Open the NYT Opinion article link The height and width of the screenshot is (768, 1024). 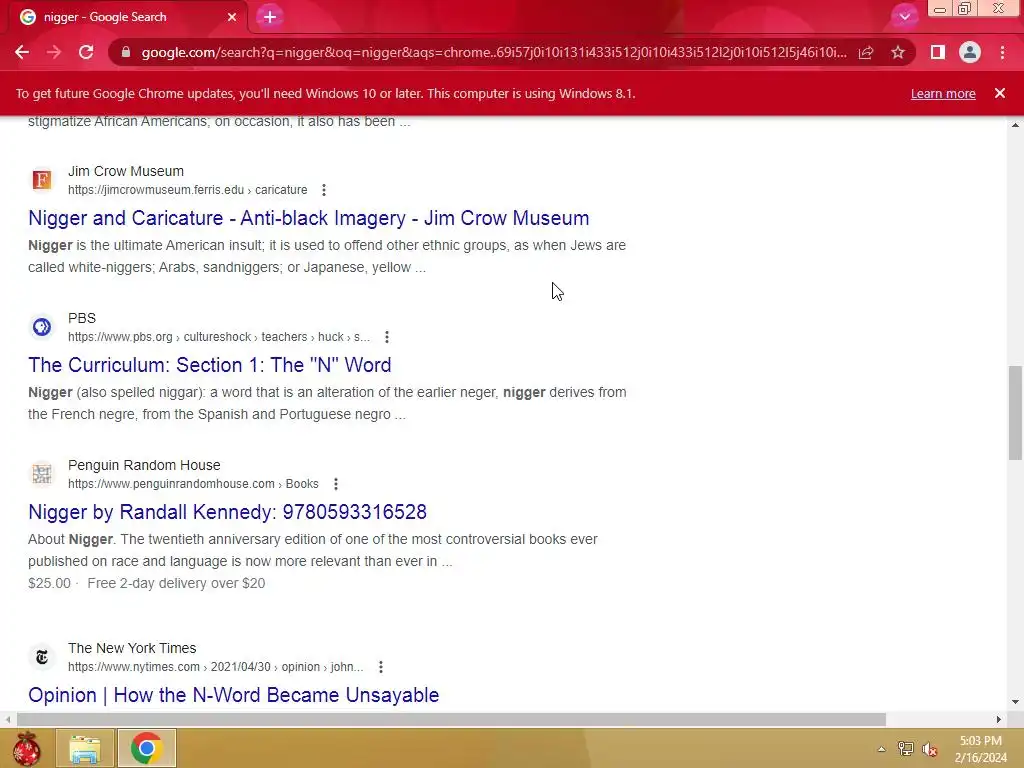[233, 695]
